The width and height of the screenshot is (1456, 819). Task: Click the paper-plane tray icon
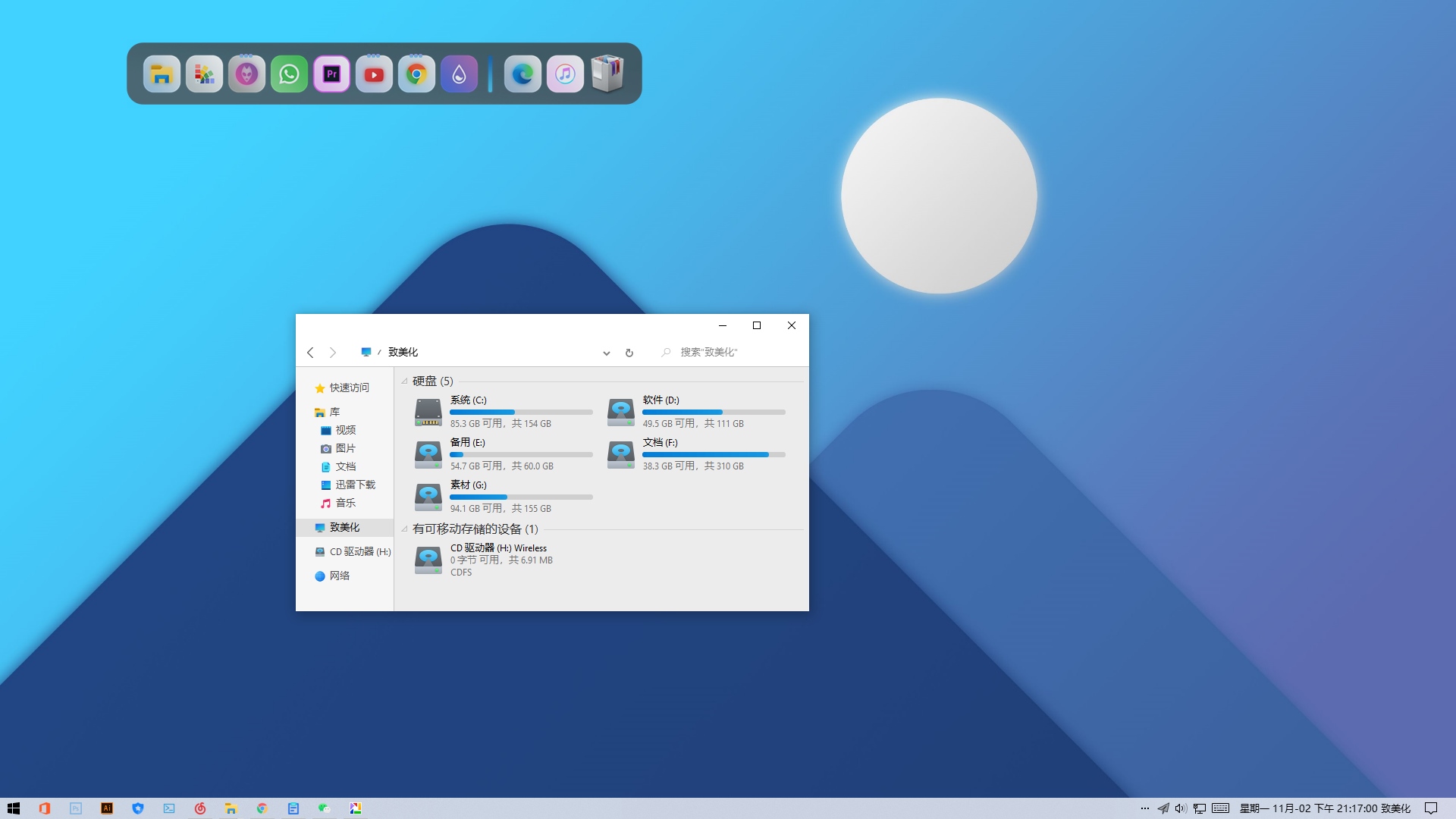[x=1163, y=808]
